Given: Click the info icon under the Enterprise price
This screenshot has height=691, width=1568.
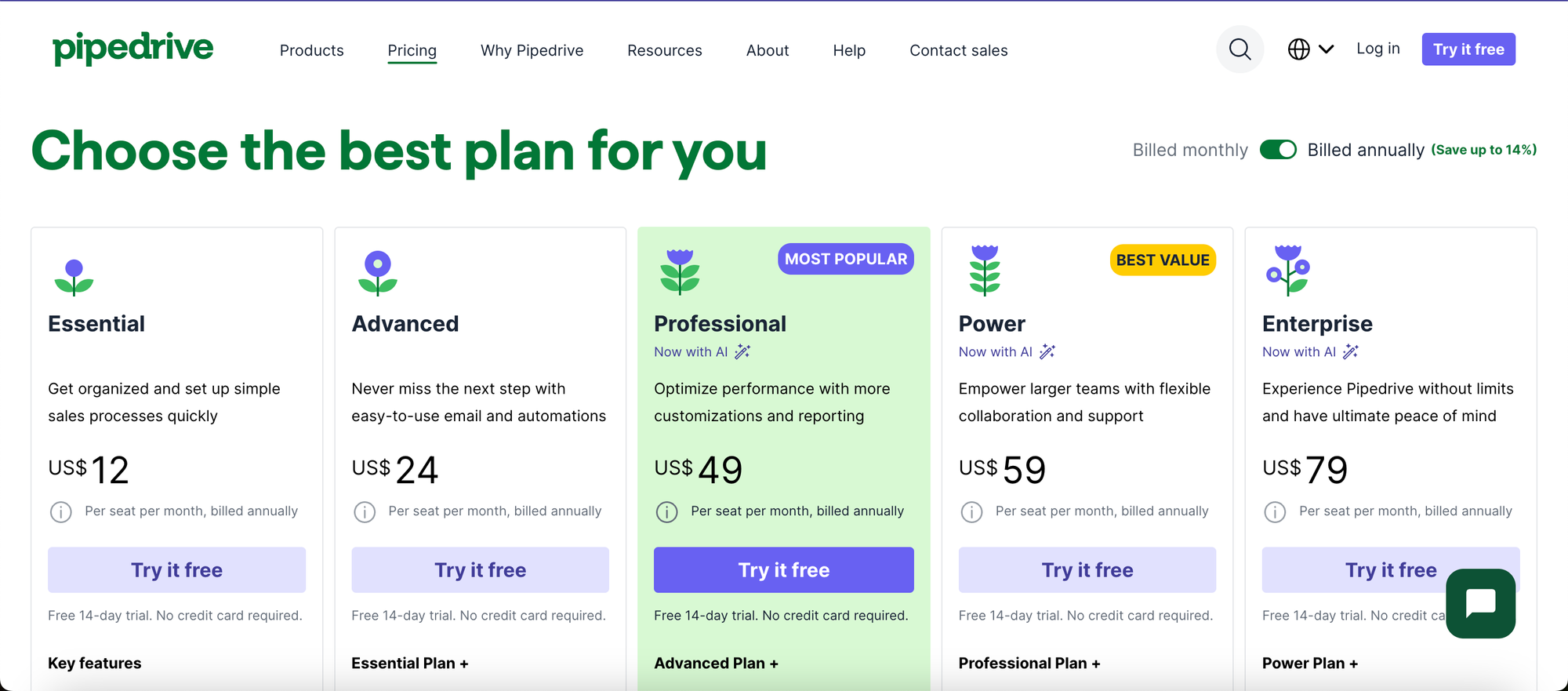Looking at the screenshot, I should (x=1275, y=511).
